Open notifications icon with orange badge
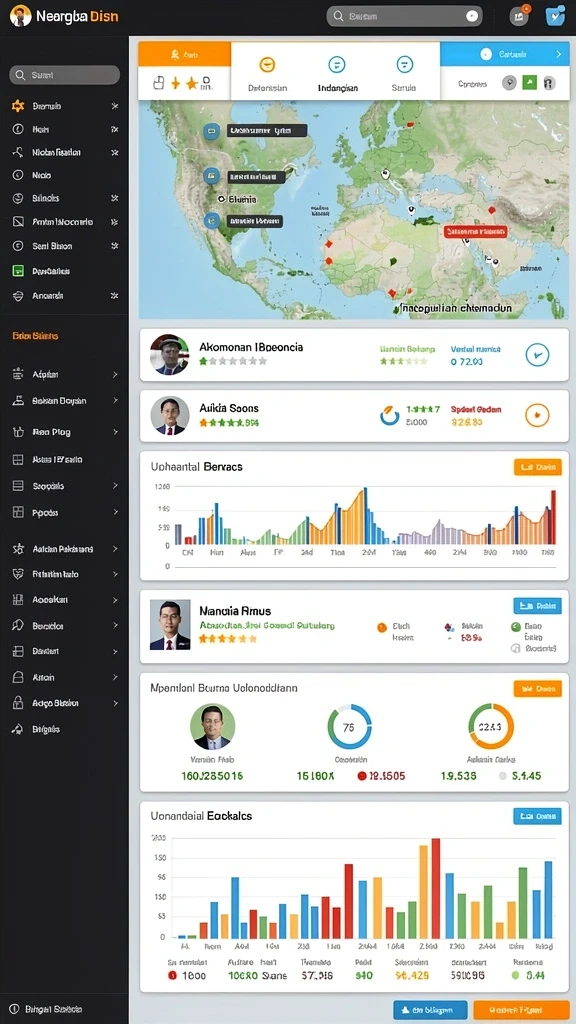Viewport: 576px width, 1024px height. click(x=519, y=16)
